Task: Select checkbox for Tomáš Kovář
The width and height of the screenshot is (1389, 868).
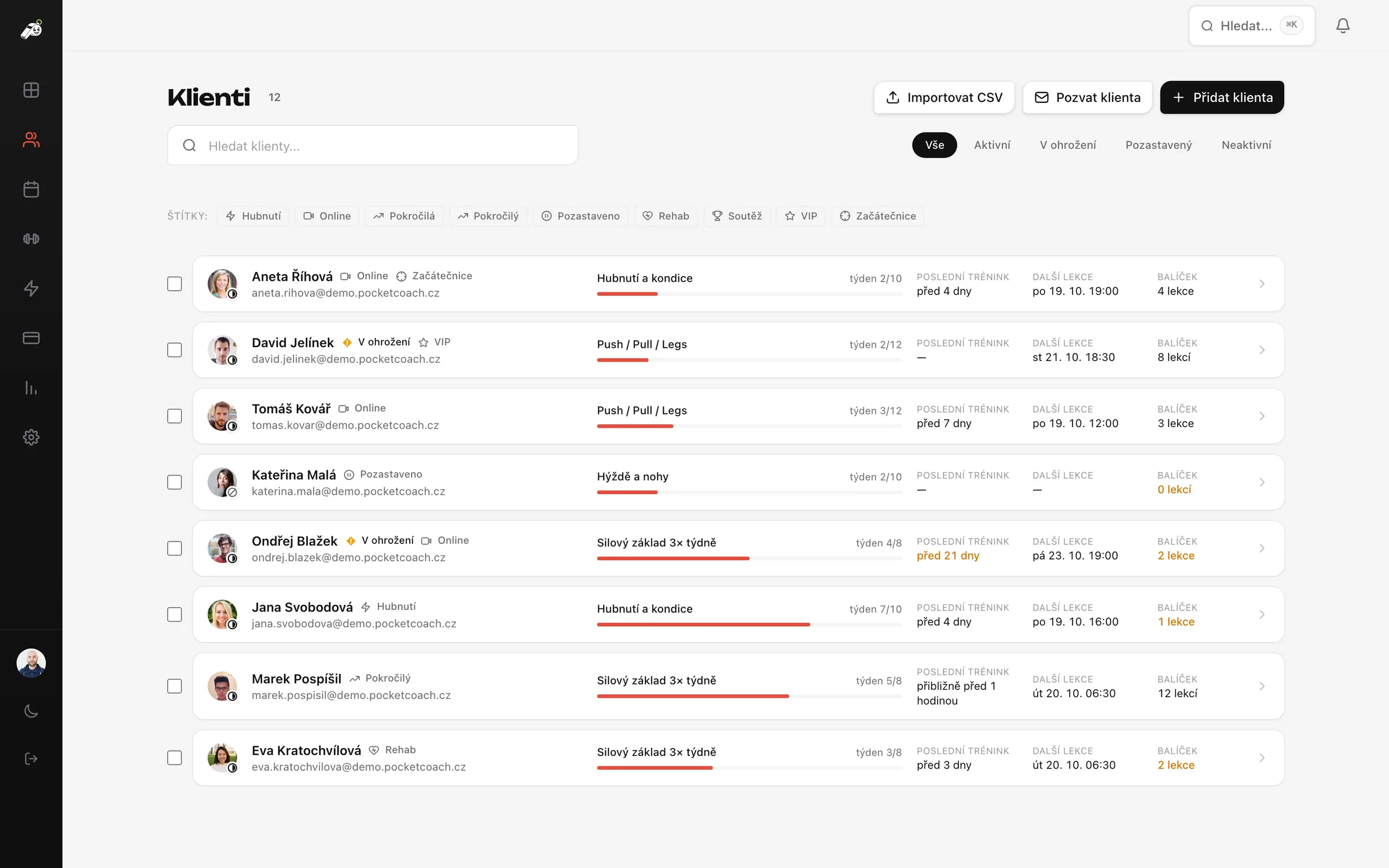Action: click(x=174, y=416)
